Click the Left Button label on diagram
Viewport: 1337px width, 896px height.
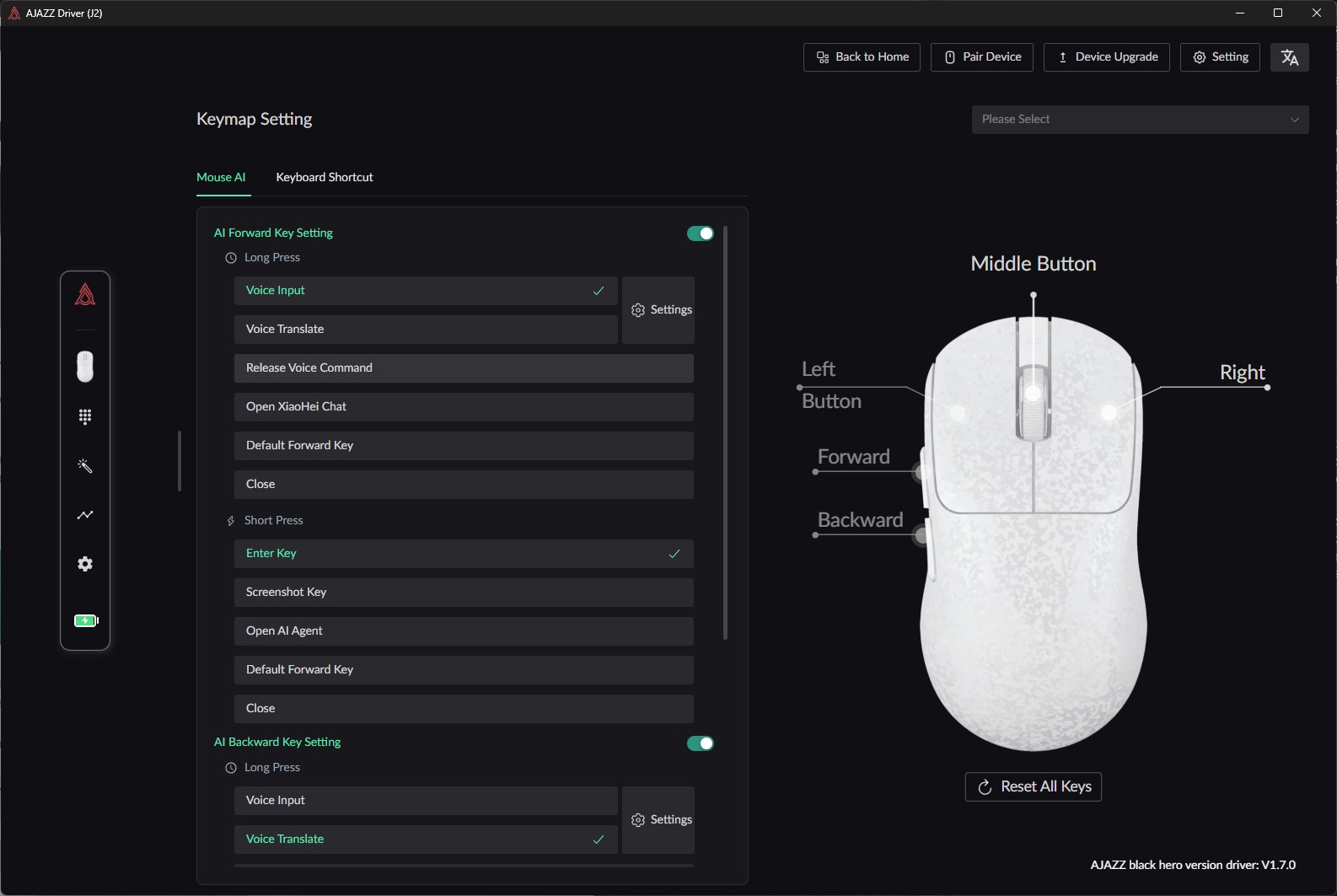click(x=831, y=385)
